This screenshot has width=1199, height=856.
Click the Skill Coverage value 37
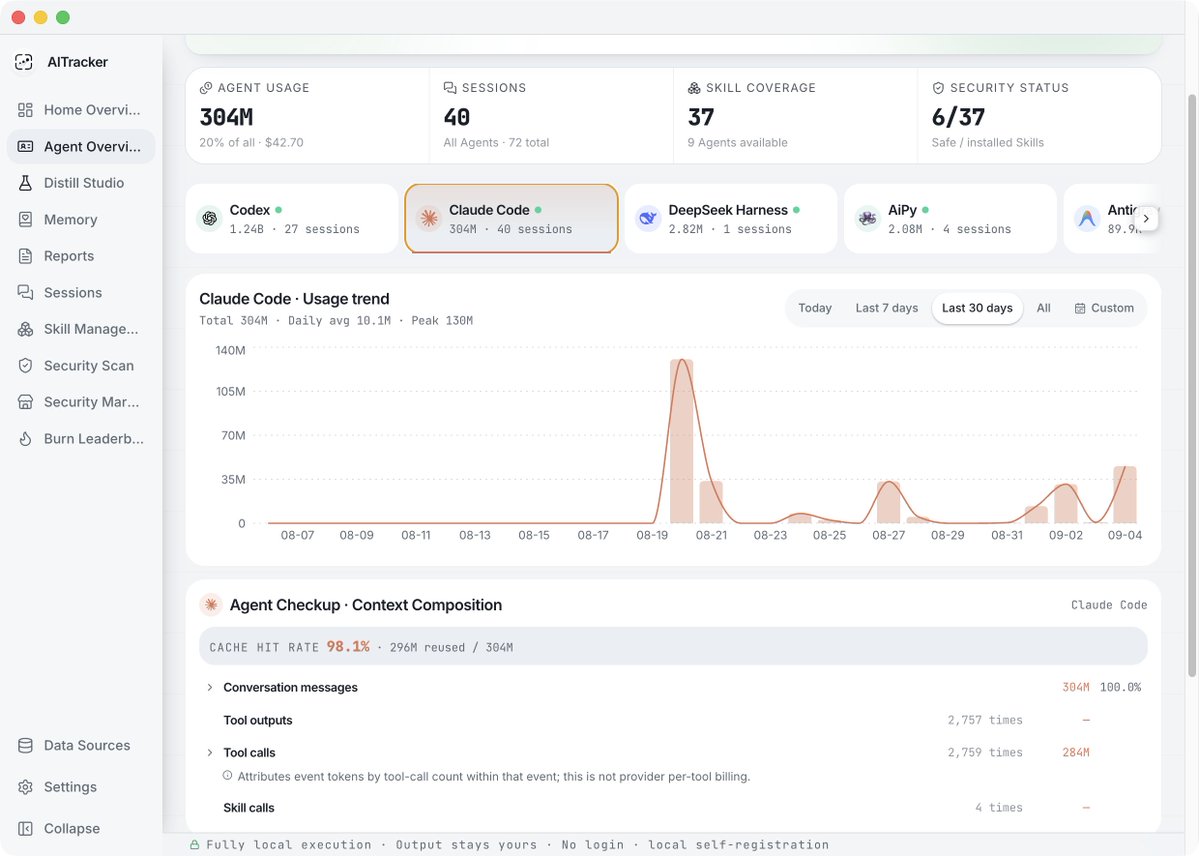coord(700,117)
